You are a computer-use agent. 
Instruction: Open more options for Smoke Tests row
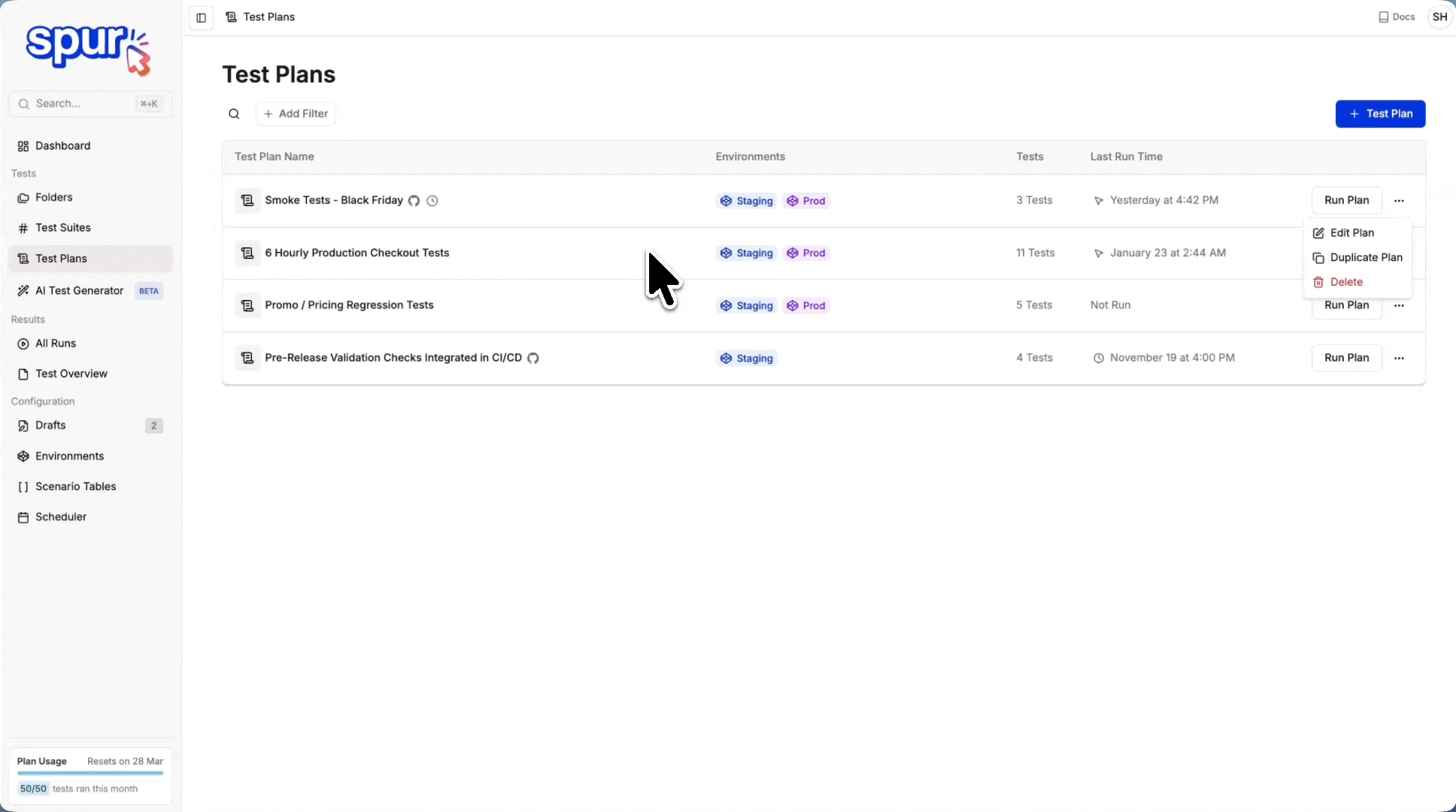1399,201
